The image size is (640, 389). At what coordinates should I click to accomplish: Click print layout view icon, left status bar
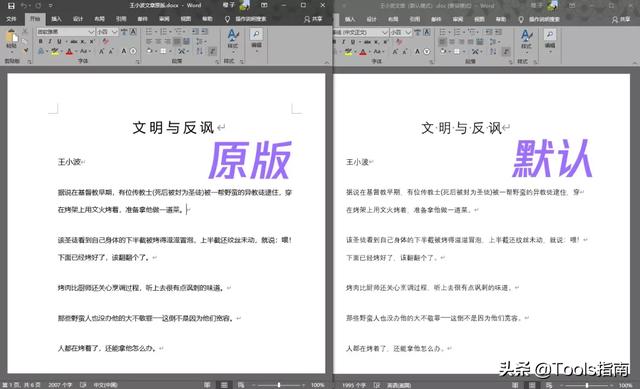pos(224,385)
